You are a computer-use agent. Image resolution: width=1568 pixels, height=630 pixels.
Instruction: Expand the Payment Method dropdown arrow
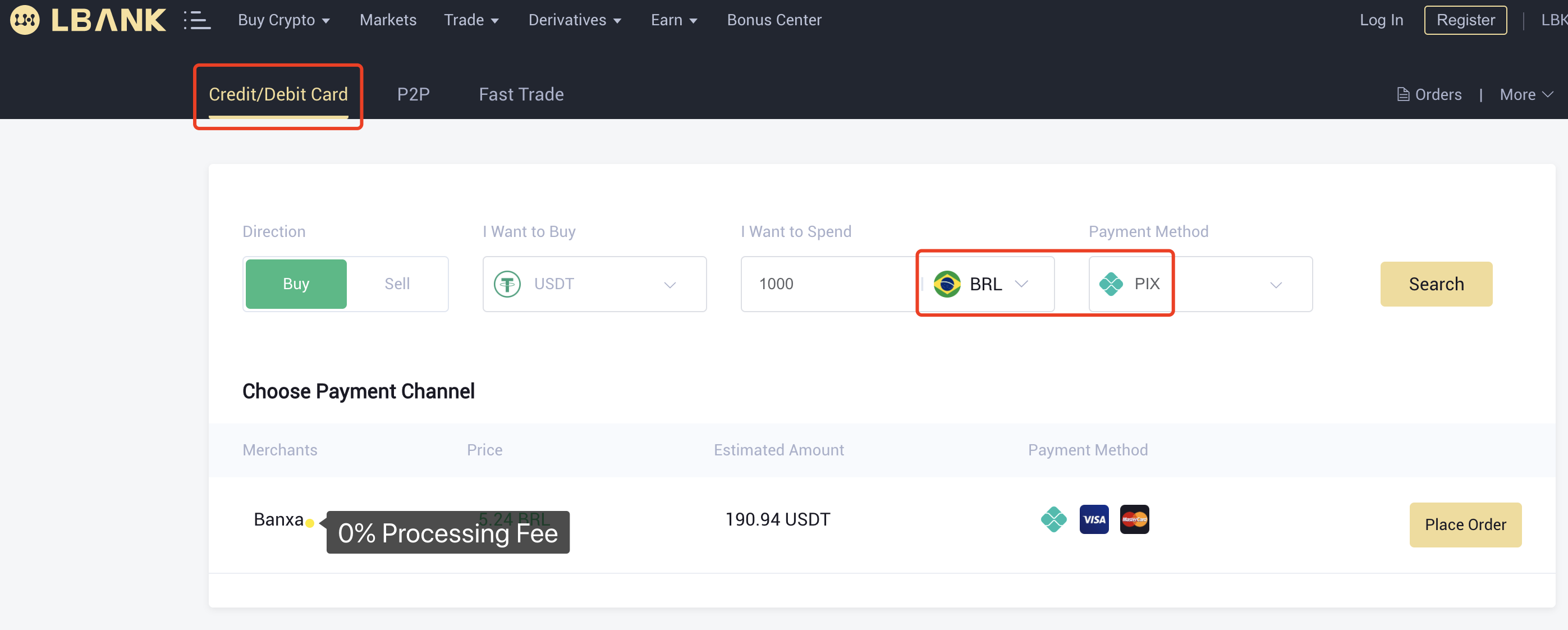1275,285
